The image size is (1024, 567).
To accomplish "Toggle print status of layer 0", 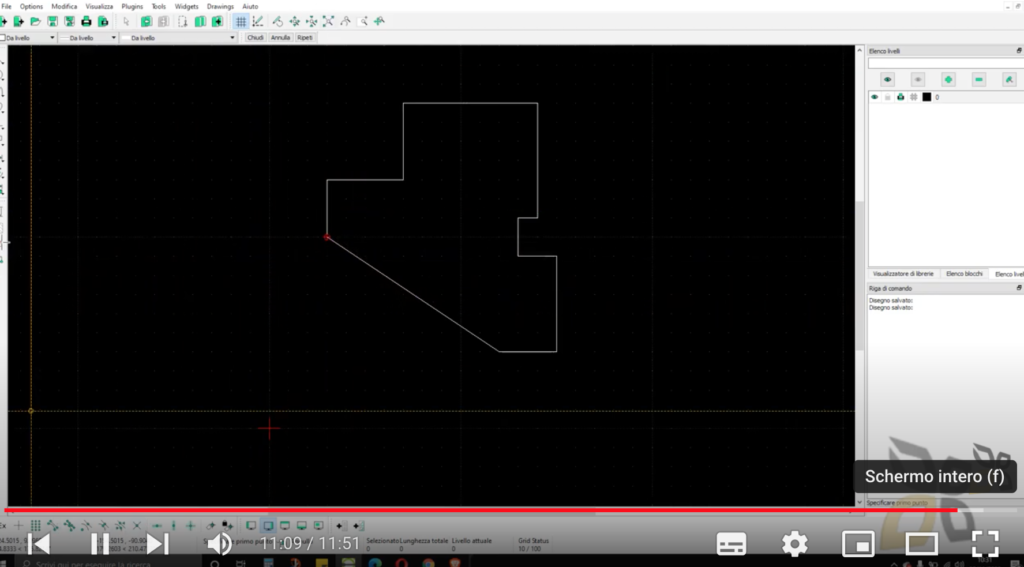I will (901, 97).
